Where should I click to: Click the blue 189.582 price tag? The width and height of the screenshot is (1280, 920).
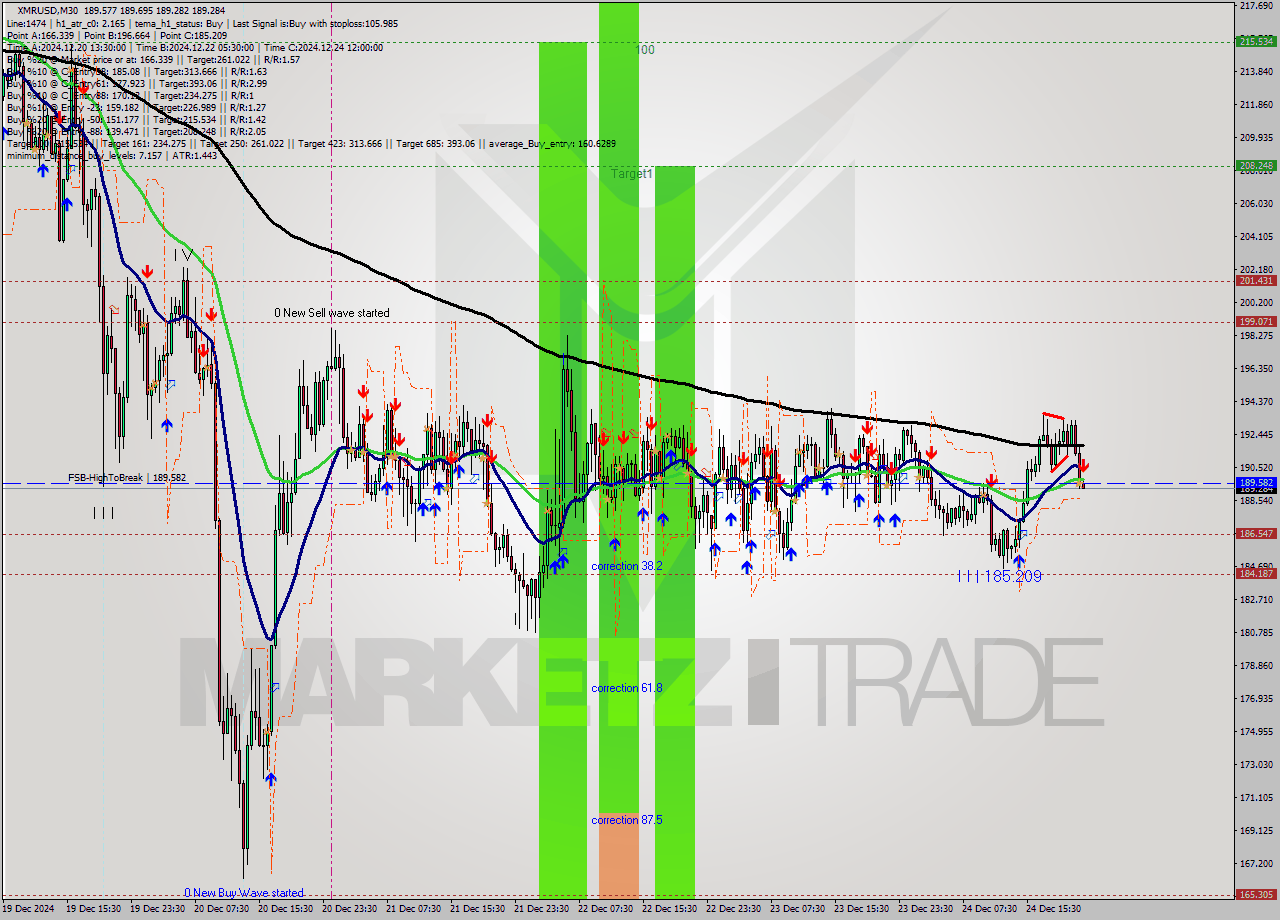tap(1256, 482)
